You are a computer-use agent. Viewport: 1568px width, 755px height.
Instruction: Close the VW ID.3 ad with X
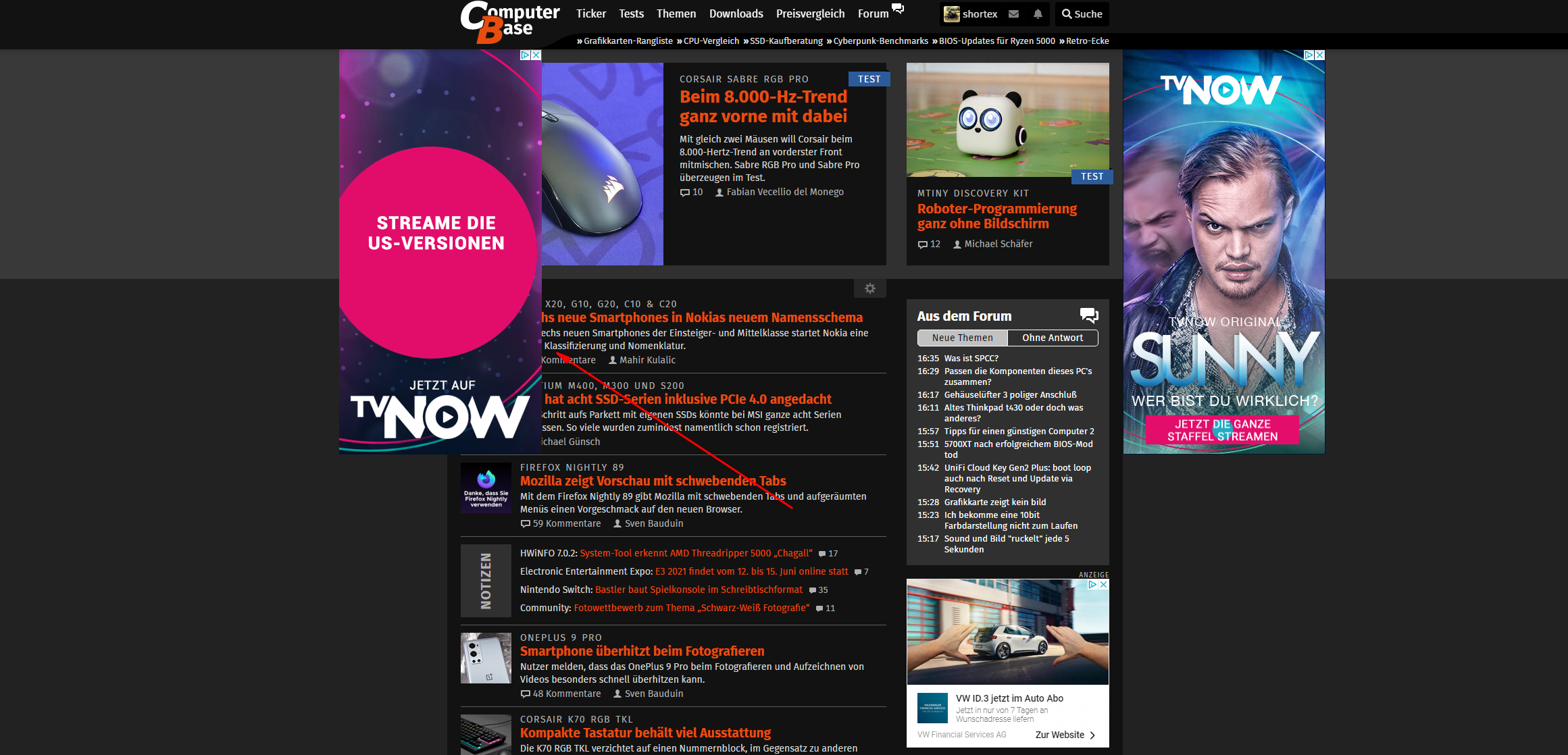tap(1103, 585)
